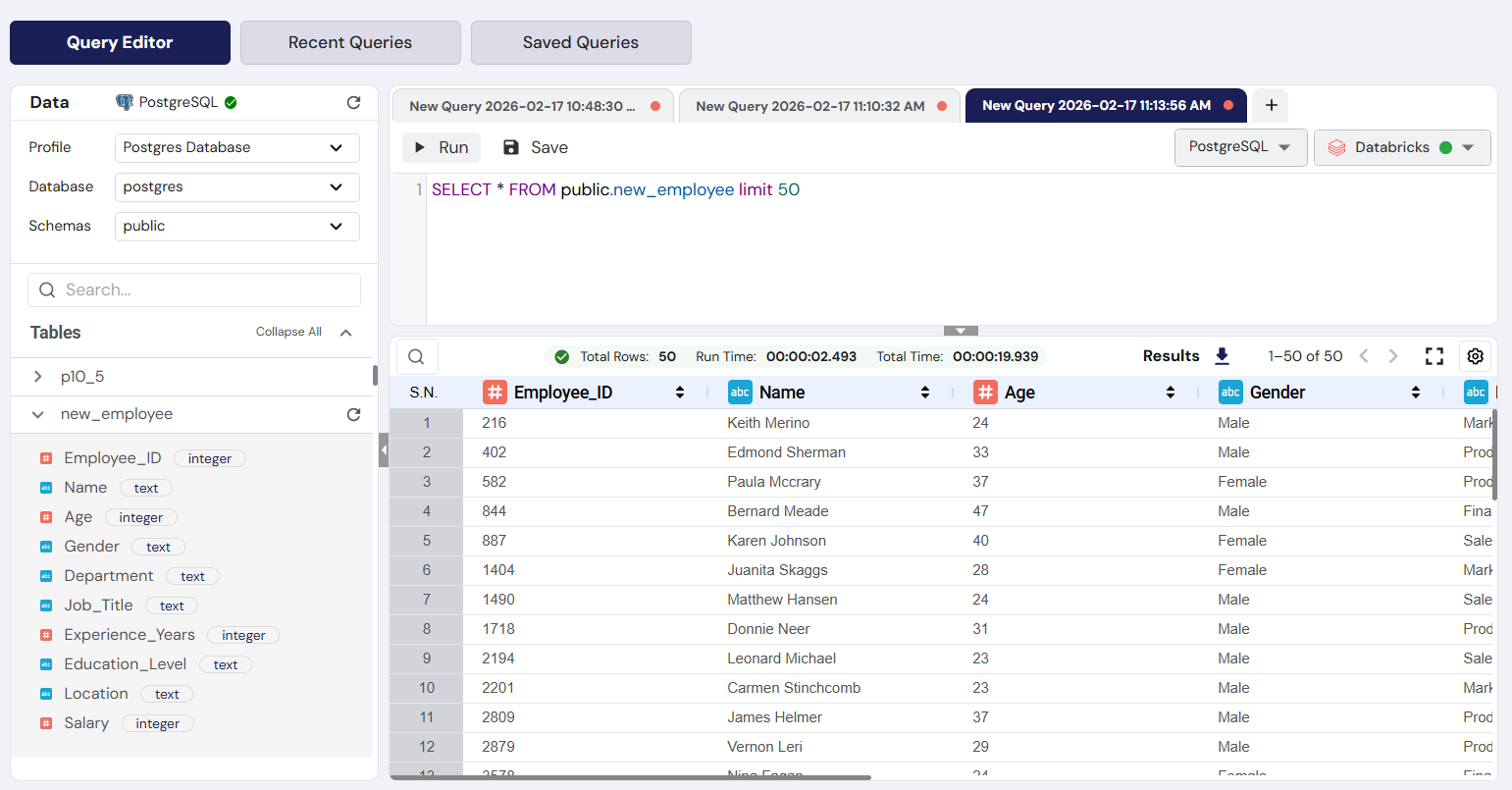Expand the p10_5 table entry

click(x=38, y=376)
